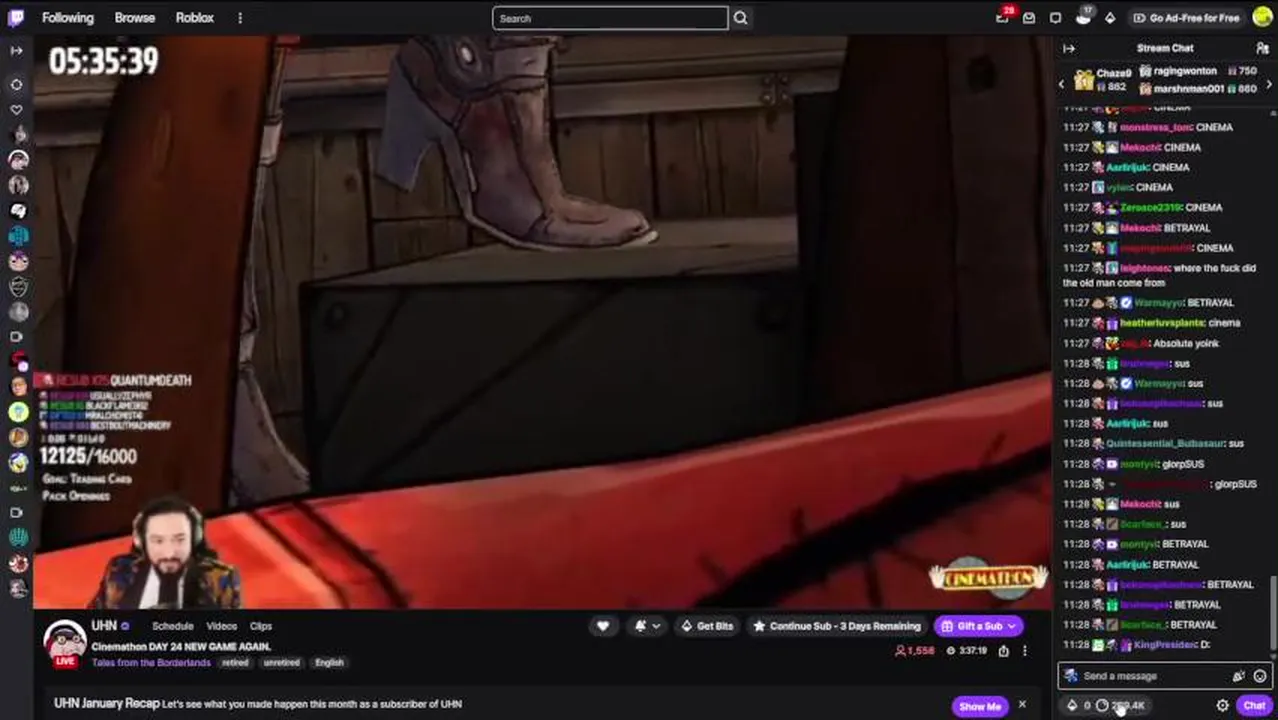The height and width of the screenshot is (720, 1278).
Task: Show previous gift leaderboard entries
Action: (x=1062, y=85)
